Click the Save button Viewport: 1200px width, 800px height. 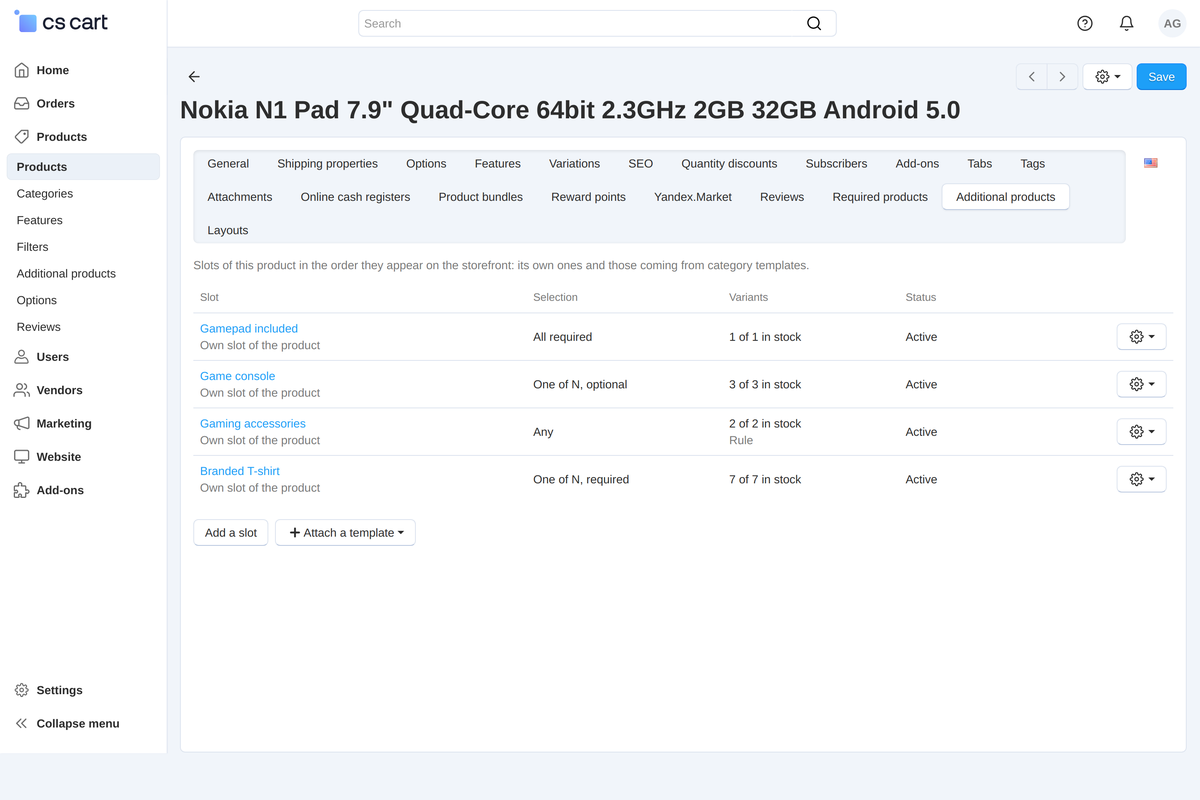pos(1161,77)
